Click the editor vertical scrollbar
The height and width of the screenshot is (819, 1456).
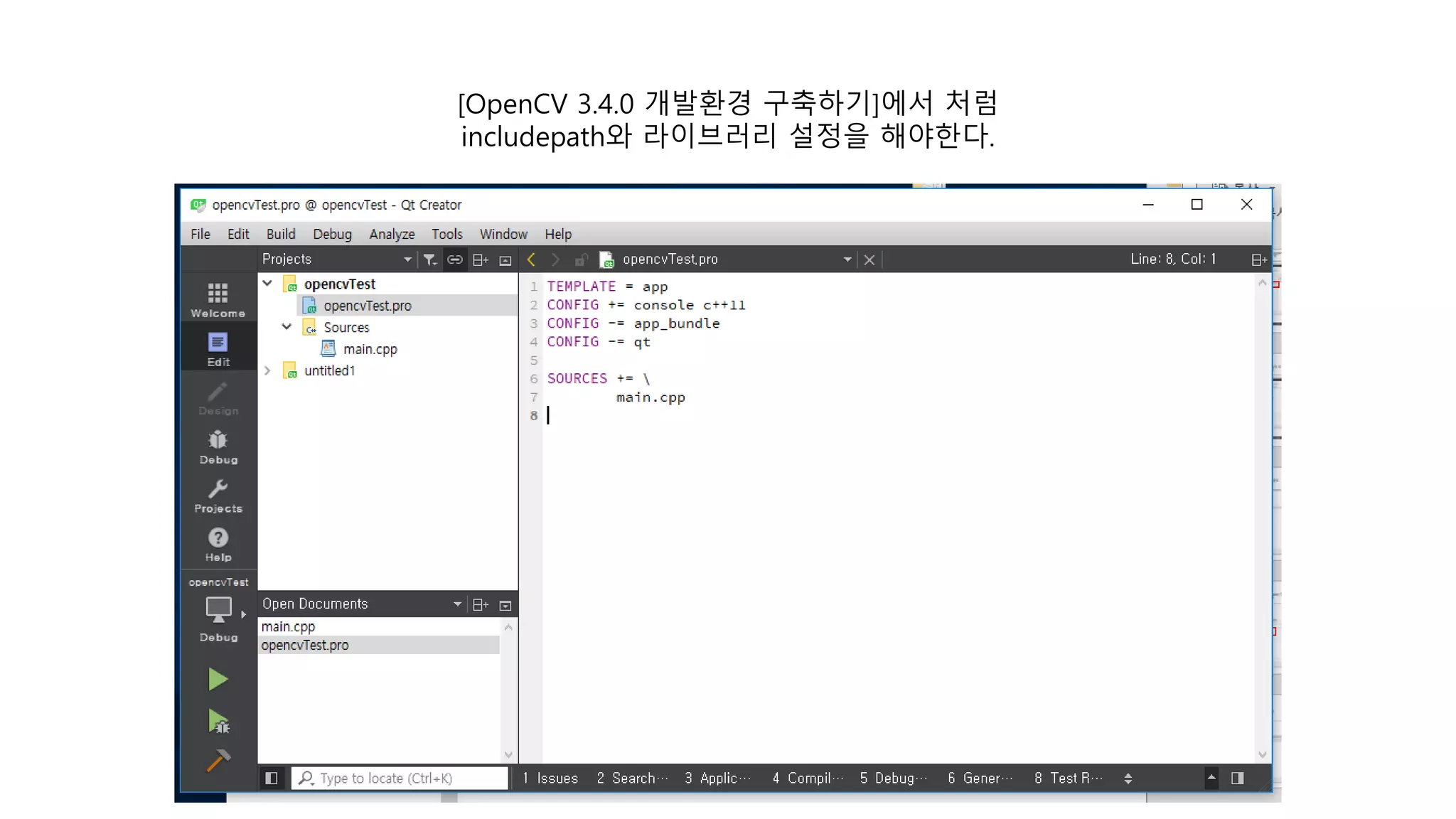click(1262, 518)
